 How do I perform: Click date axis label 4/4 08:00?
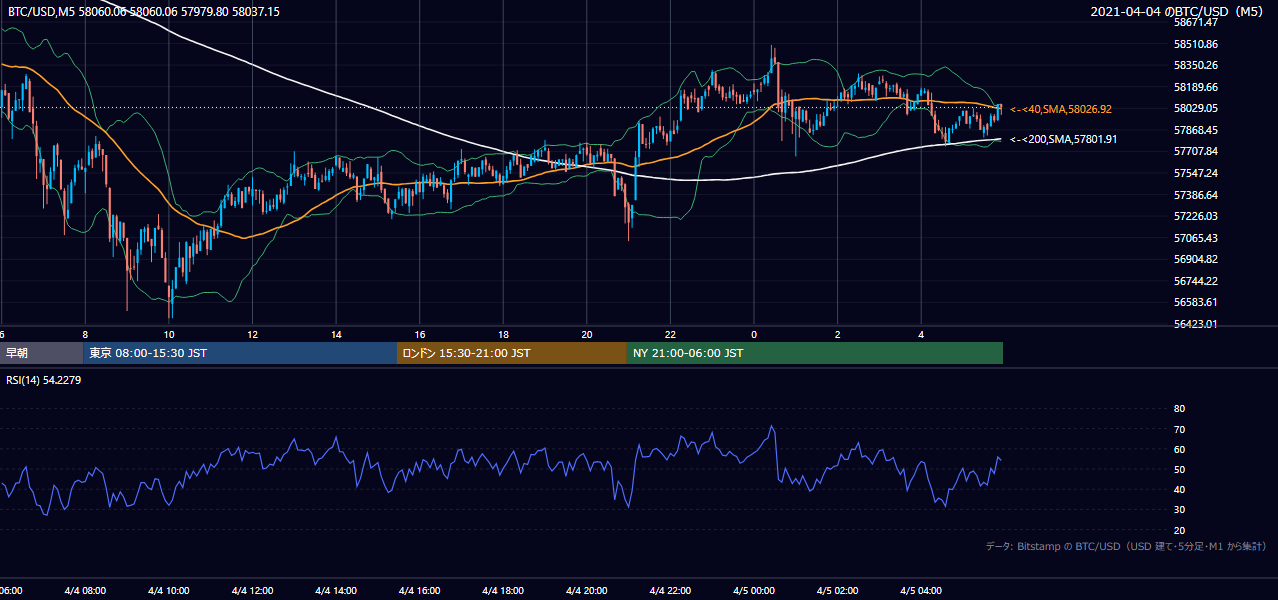[x=85, y=591]
